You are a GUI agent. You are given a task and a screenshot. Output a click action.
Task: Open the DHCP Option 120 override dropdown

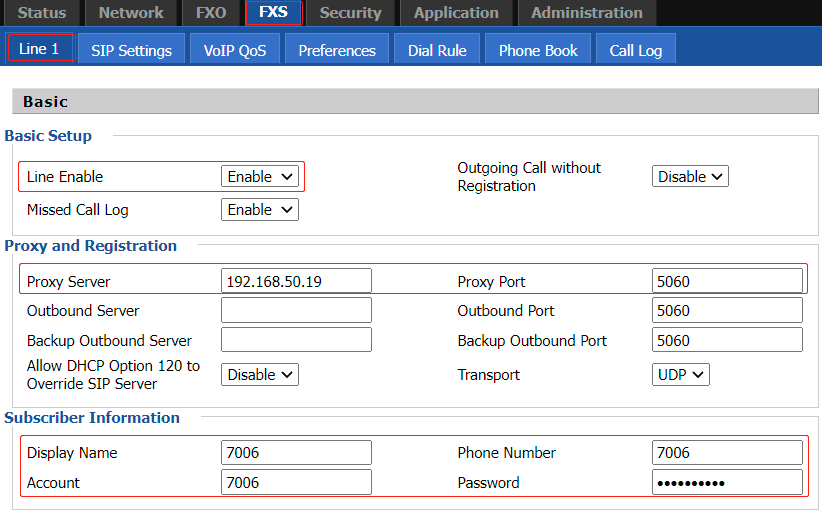260,375
